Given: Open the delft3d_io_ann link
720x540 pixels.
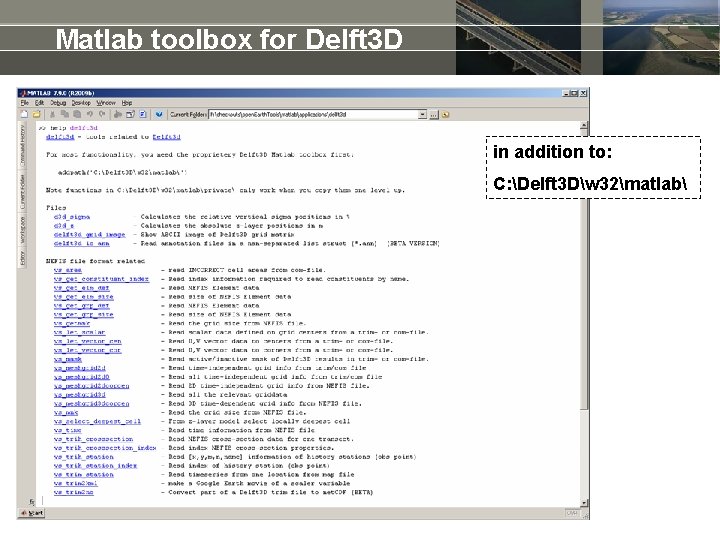Looking at the screenshot, I should [81, 243].
